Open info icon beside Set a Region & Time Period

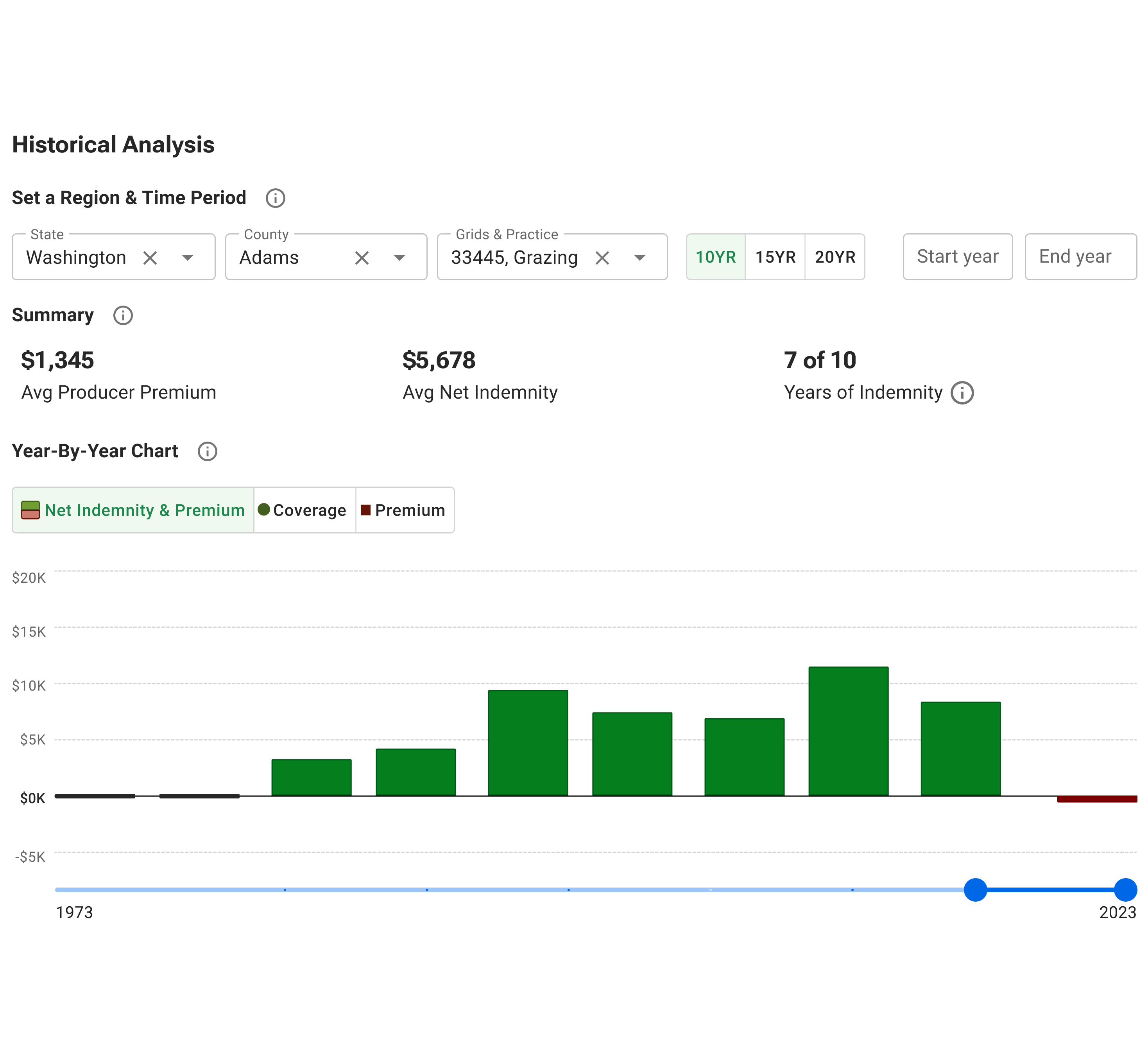(x=276, y=198)
